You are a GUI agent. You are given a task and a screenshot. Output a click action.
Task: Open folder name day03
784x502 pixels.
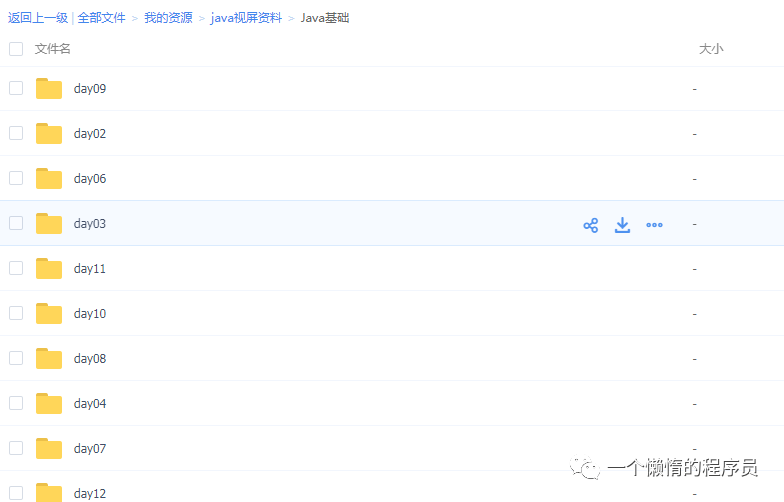point(90,224)
